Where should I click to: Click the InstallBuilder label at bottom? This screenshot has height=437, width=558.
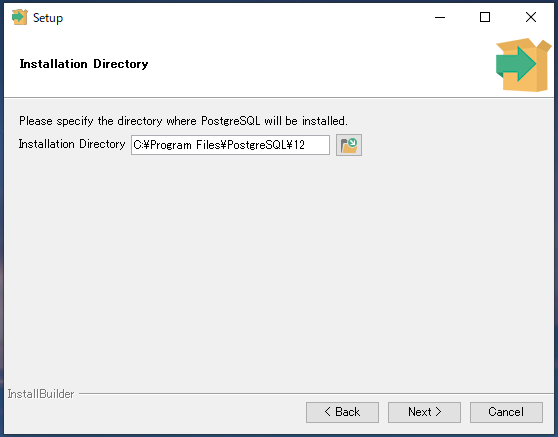tap(41, 394)
